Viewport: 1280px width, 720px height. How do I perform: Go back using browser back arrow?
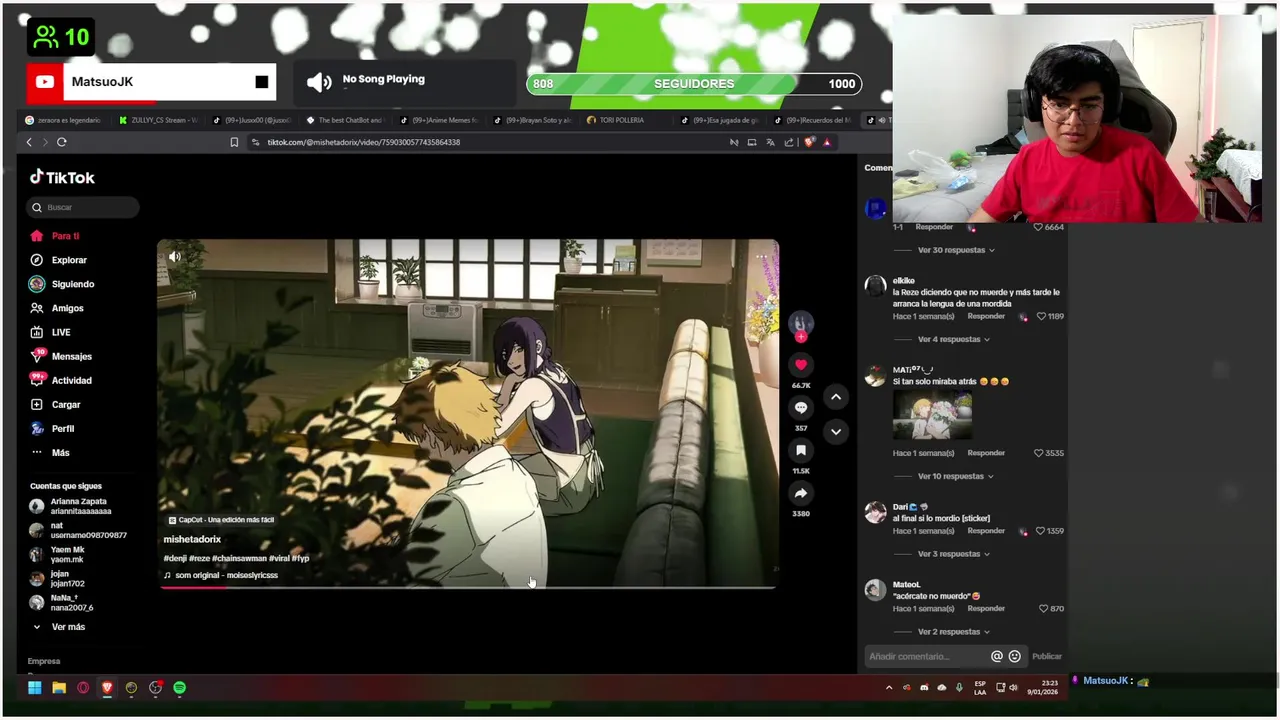click(29, 142)
